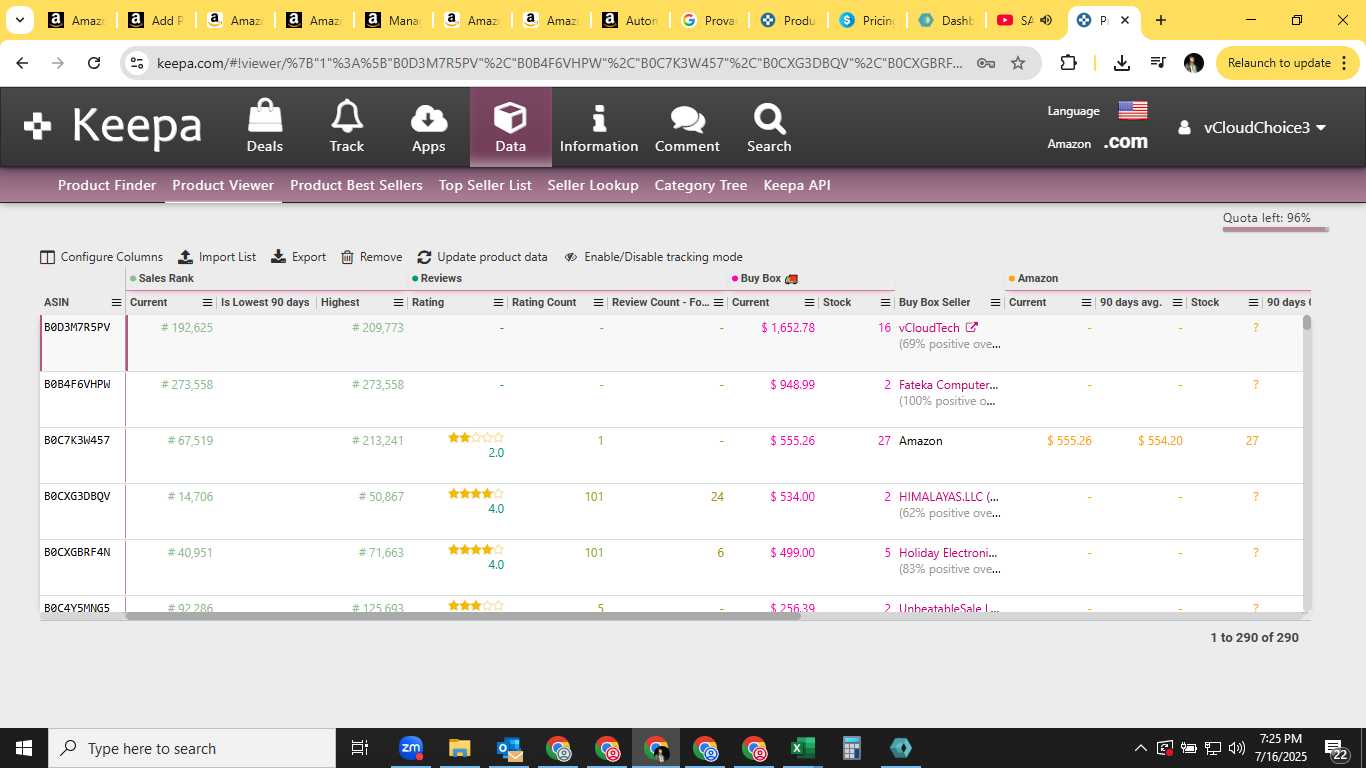Reload the browser page
The width and height of the screenshot is (1366, 768).
94,63
